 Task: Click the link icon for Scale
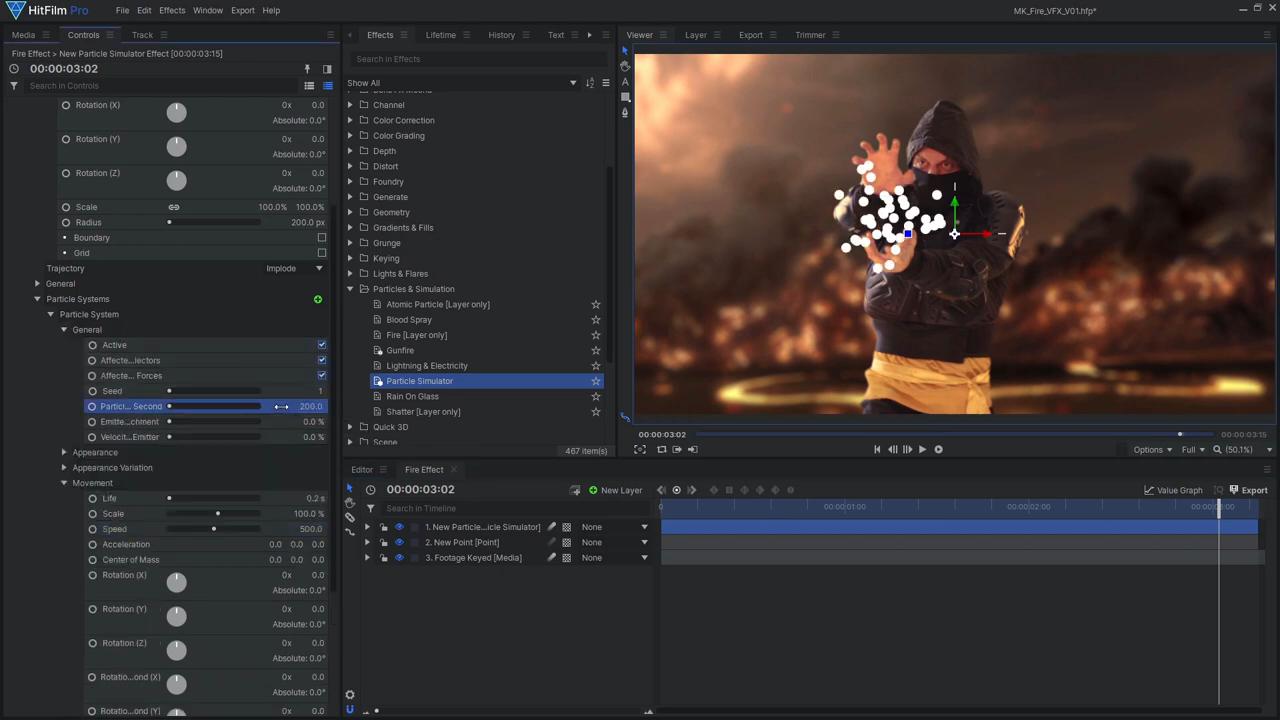(x=174, y=207)
